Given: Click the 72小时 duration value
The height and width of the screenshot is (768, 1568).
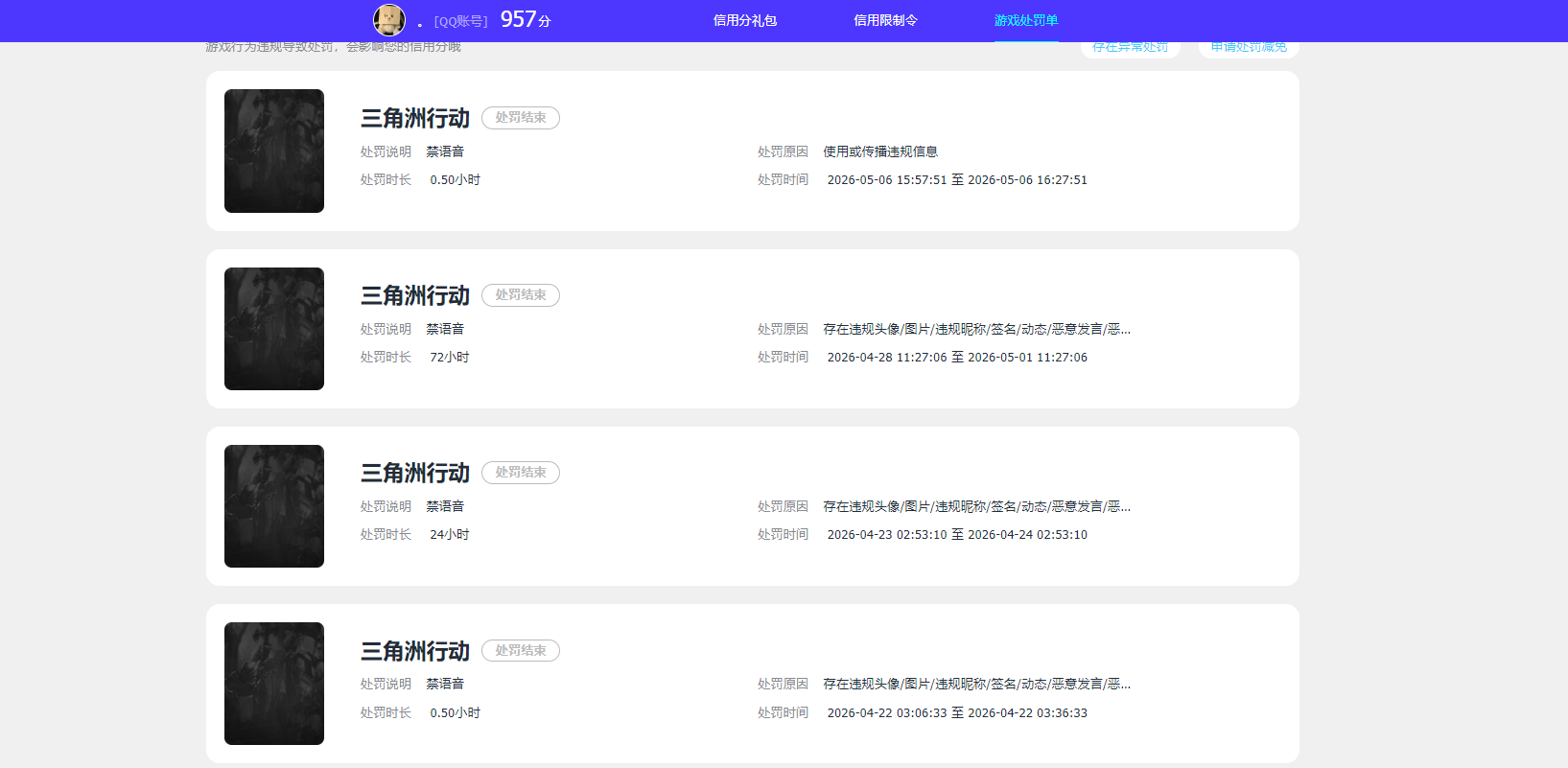Looking at the screenshot, I should tap(450, 358).
